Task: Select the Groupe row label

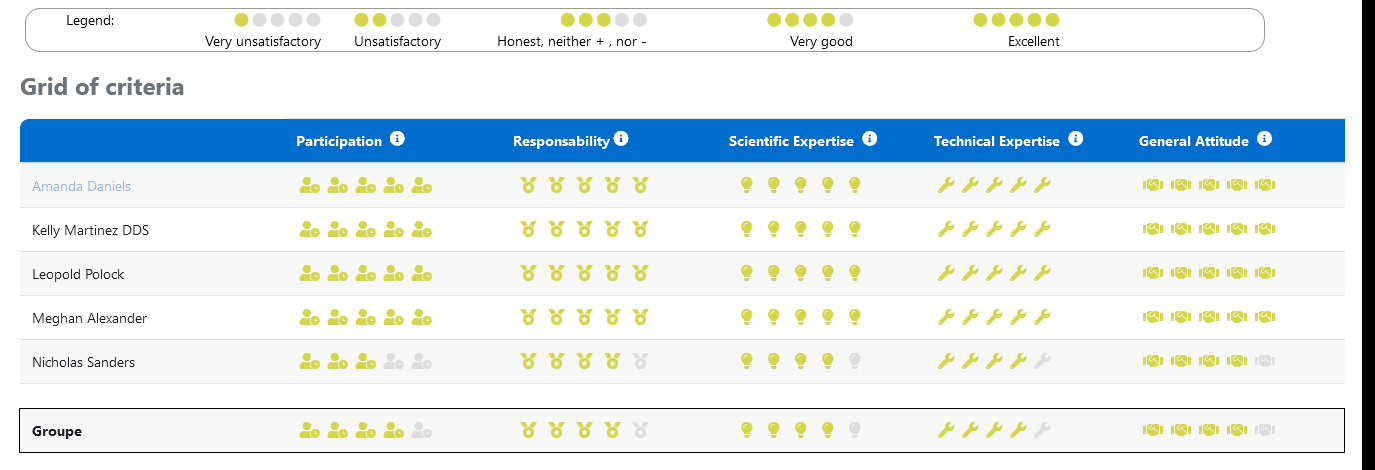Action: (57, 431)
